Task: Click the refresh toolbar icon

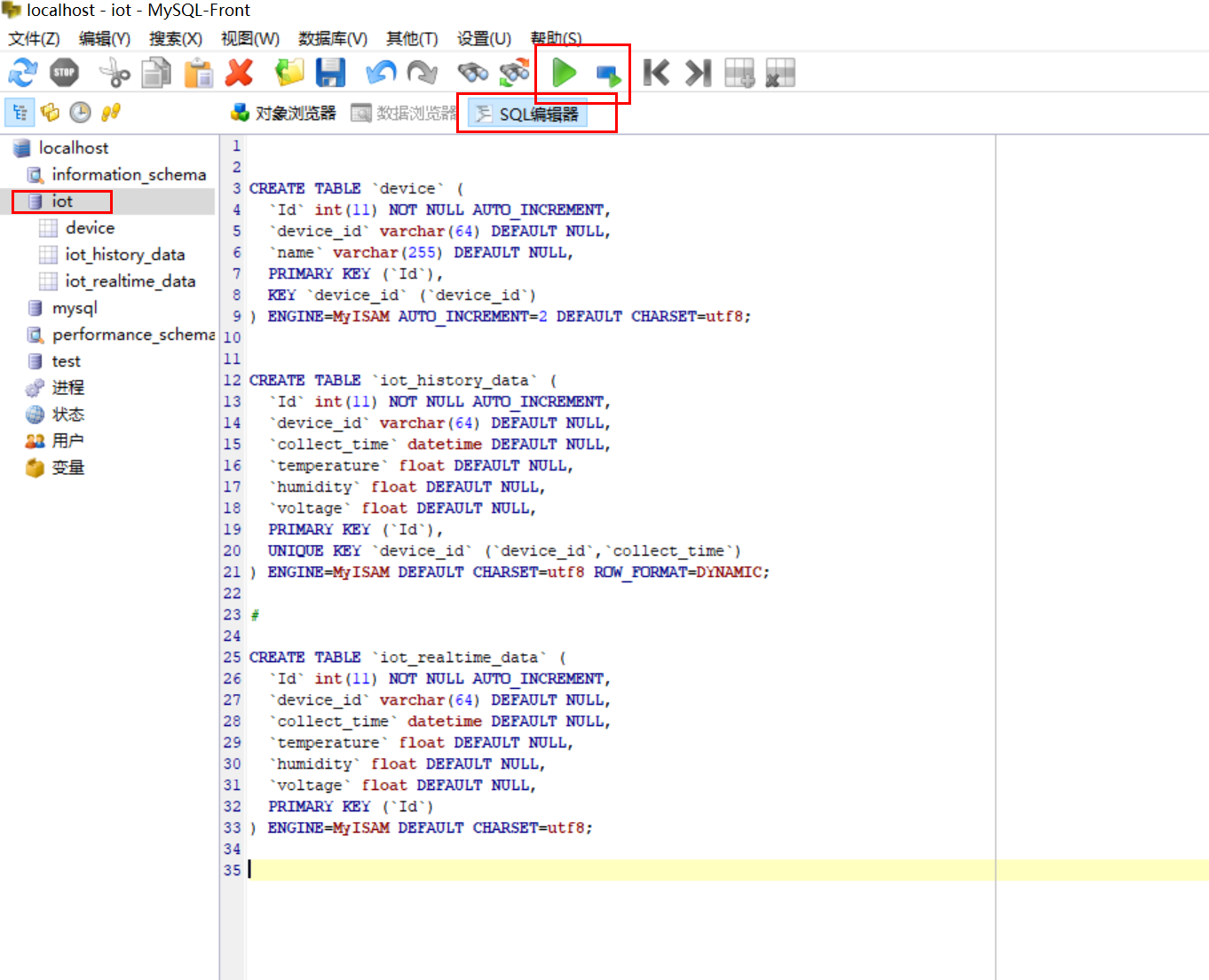Action: click(x=23, y=73)
